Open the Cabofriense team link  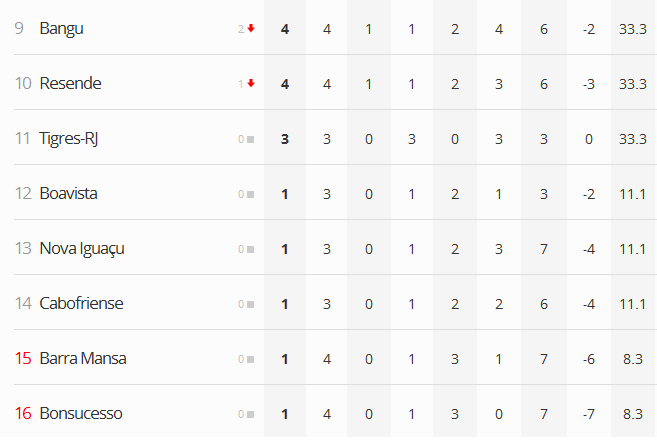[82, 304]
